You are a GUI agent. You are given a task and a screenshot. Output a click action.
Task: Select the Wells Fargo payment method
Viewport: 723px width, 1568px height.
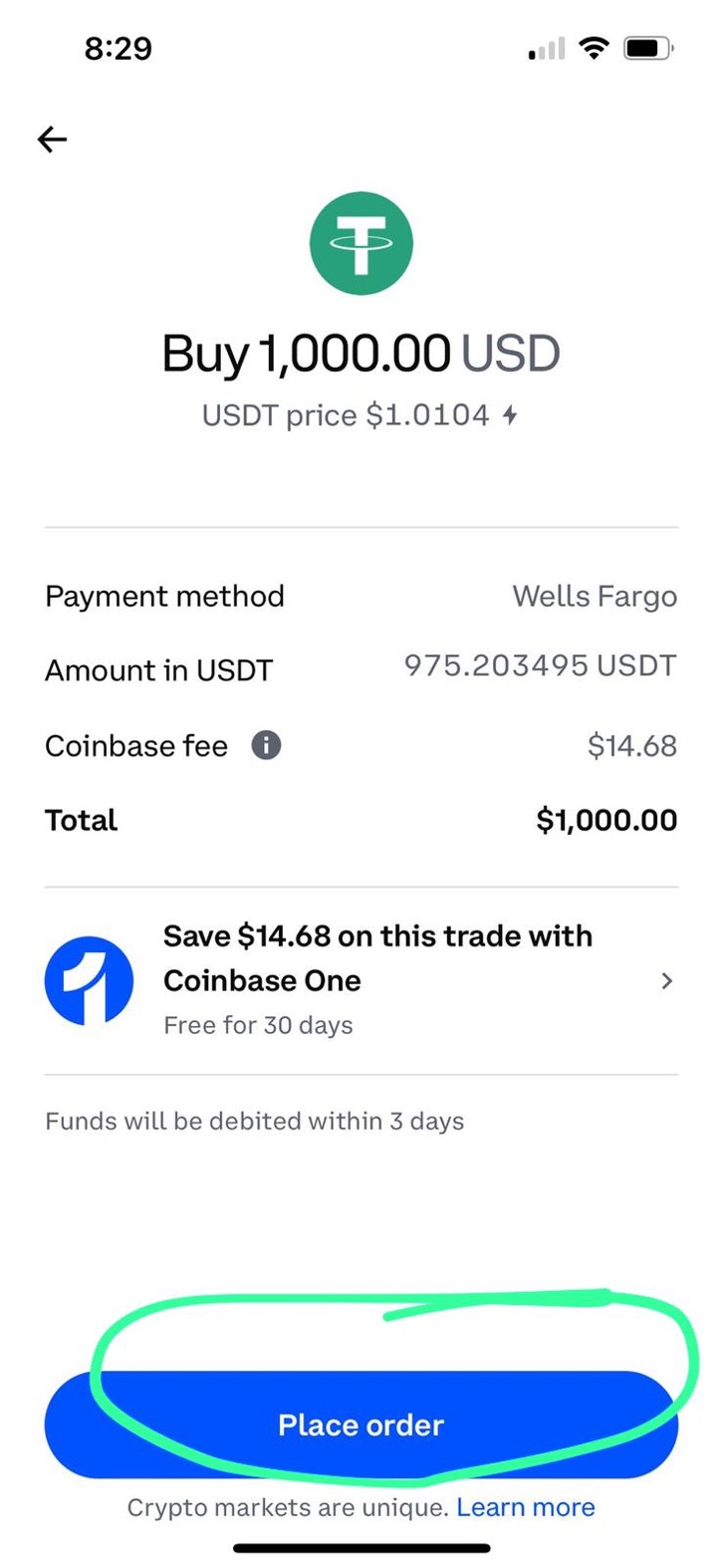[595, 597]
